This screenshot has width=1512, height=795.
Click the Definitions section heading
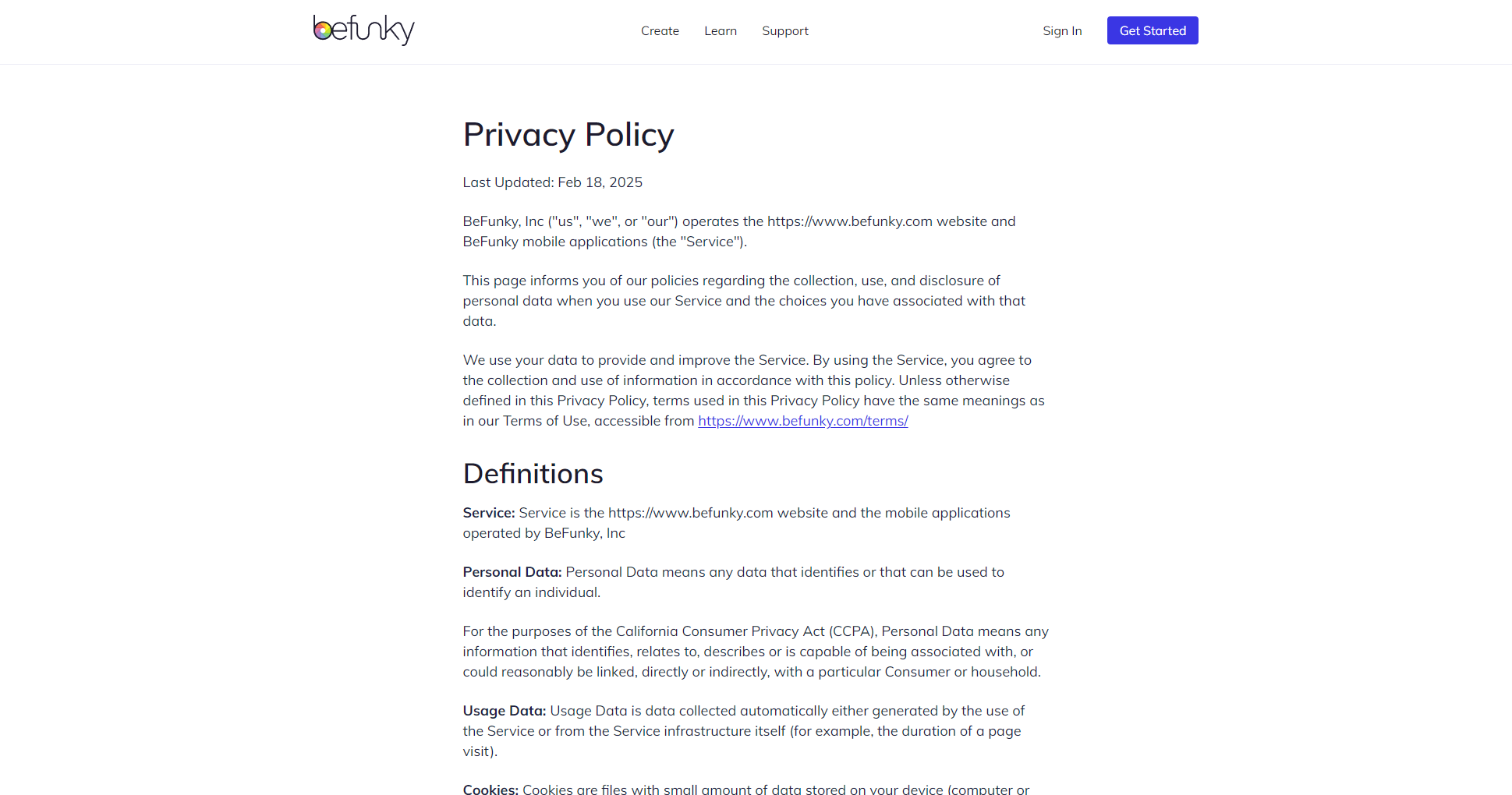(533, 474)
